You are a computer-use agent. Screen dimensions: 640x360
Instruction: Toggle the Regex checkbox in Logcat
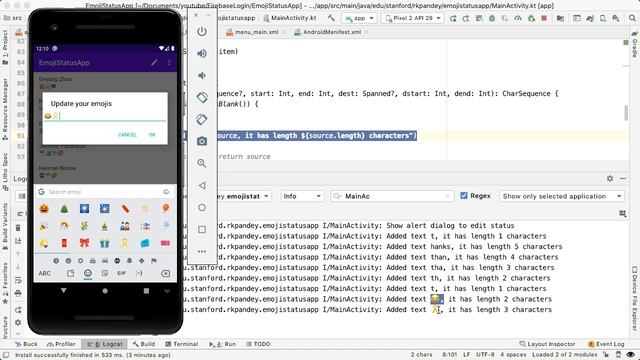464,196
